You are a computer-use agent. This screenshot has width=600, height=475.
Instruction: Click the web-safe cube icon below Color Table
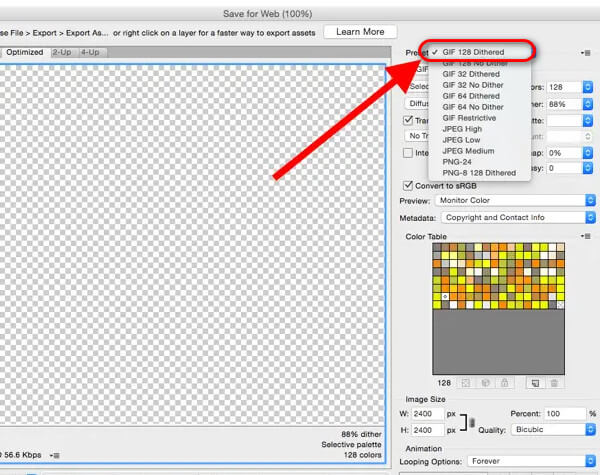pos(487,383)
